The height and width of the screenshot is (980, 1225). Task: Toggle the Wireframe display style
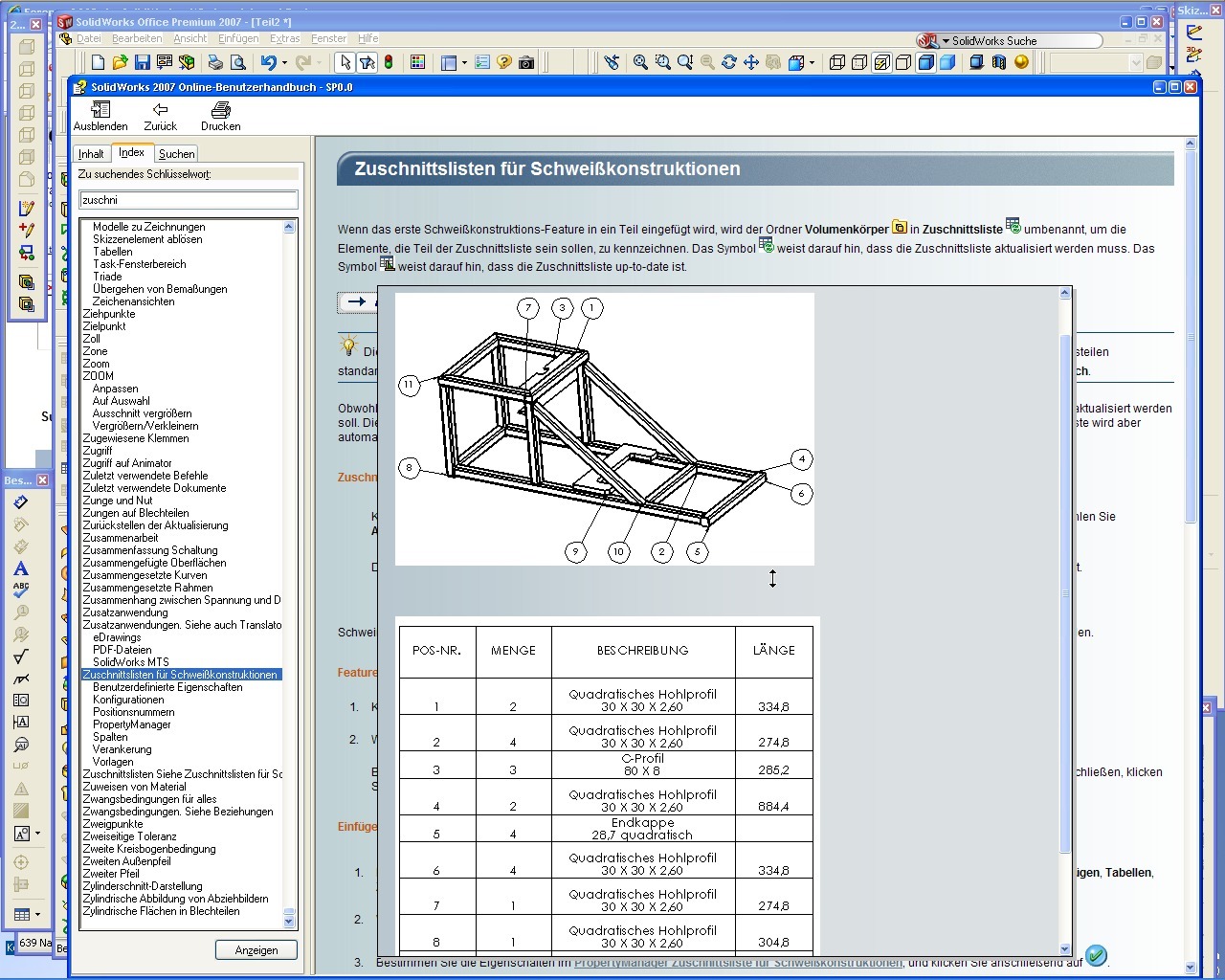click(837, 62)
